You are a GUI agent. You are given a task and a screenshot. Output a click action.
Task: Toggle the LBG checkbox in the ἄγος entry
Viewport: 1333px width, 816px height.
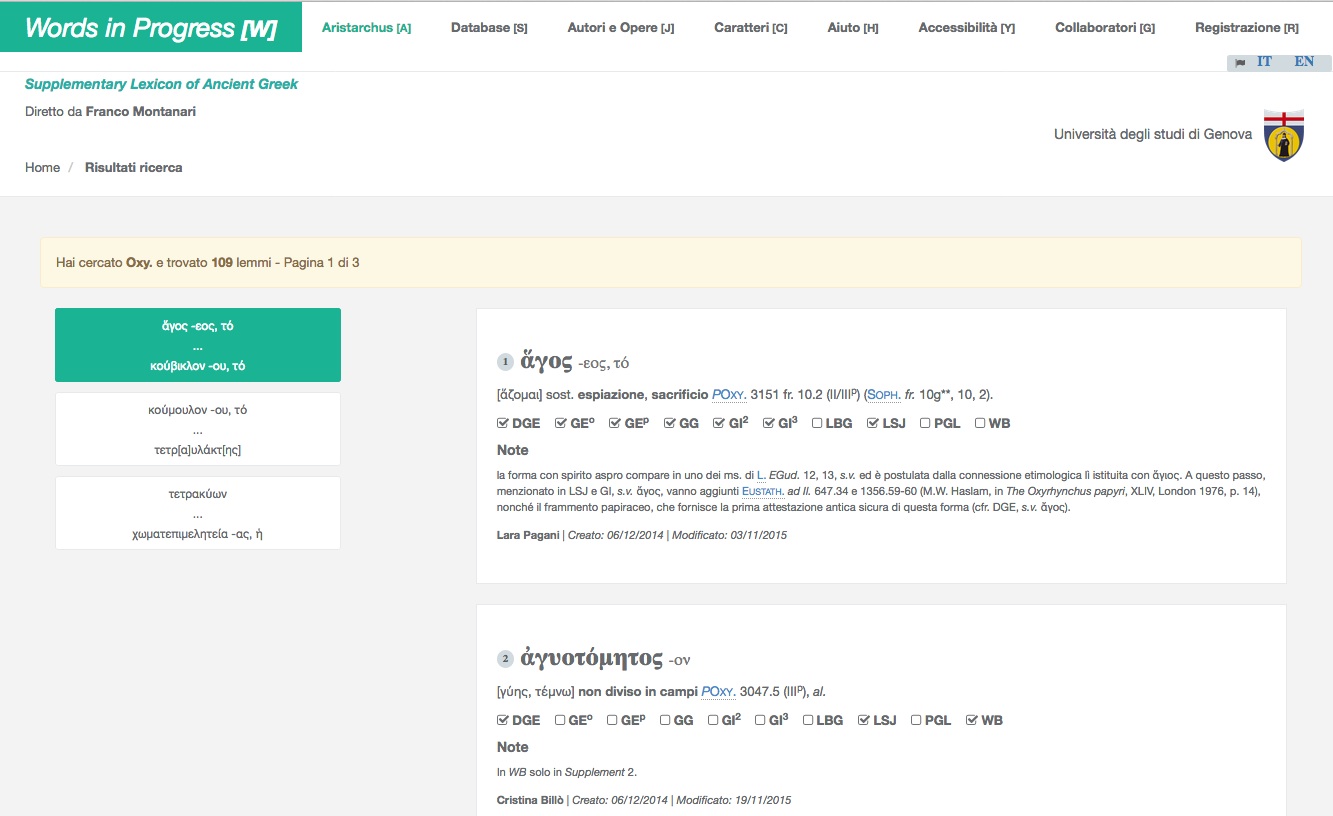tap(817, 423)
